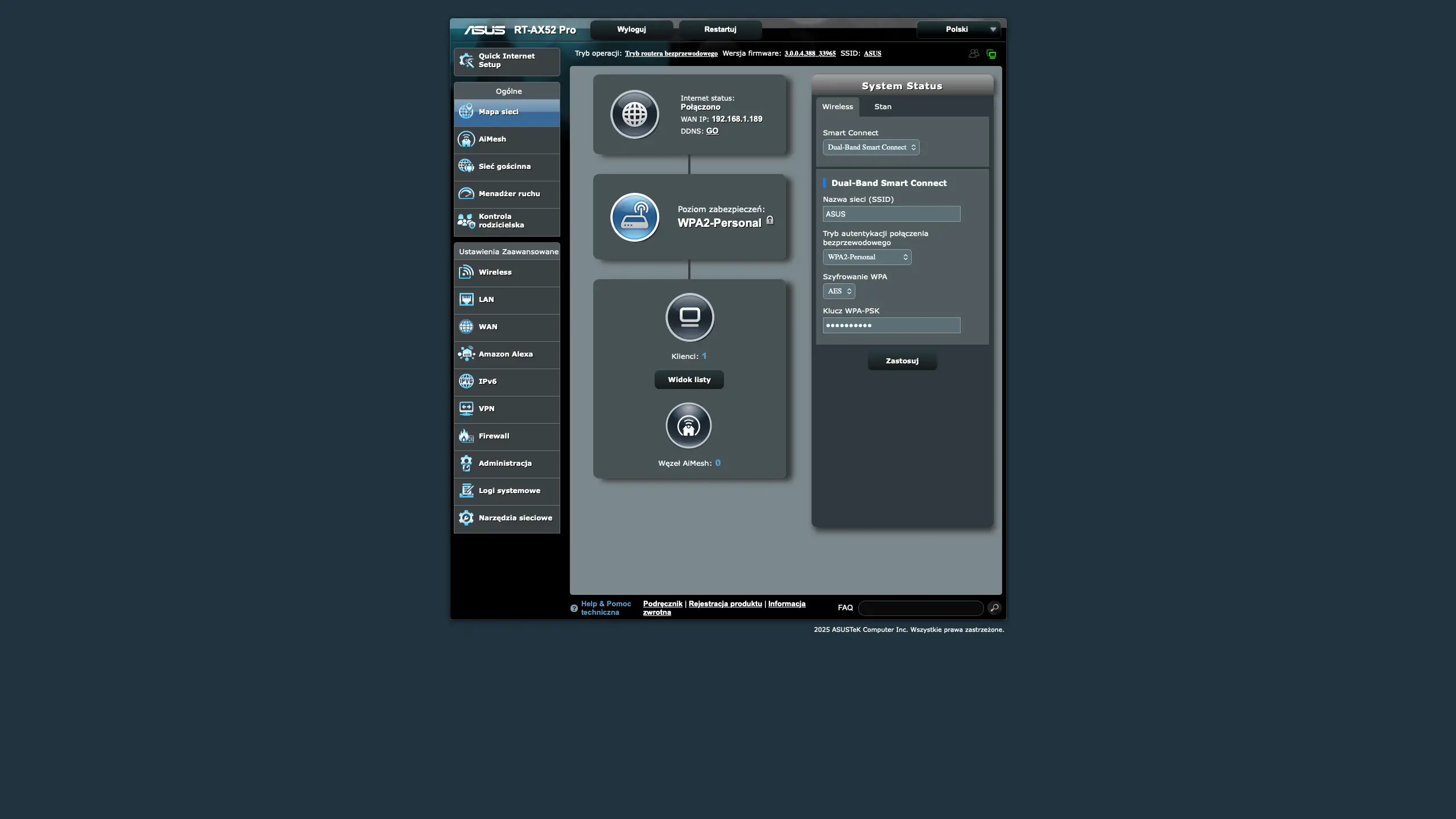The image size is (1456, 819).
Task: Open the WPA authentication mode dropdown
Action: pyautogui.click(x=866, y=257)
